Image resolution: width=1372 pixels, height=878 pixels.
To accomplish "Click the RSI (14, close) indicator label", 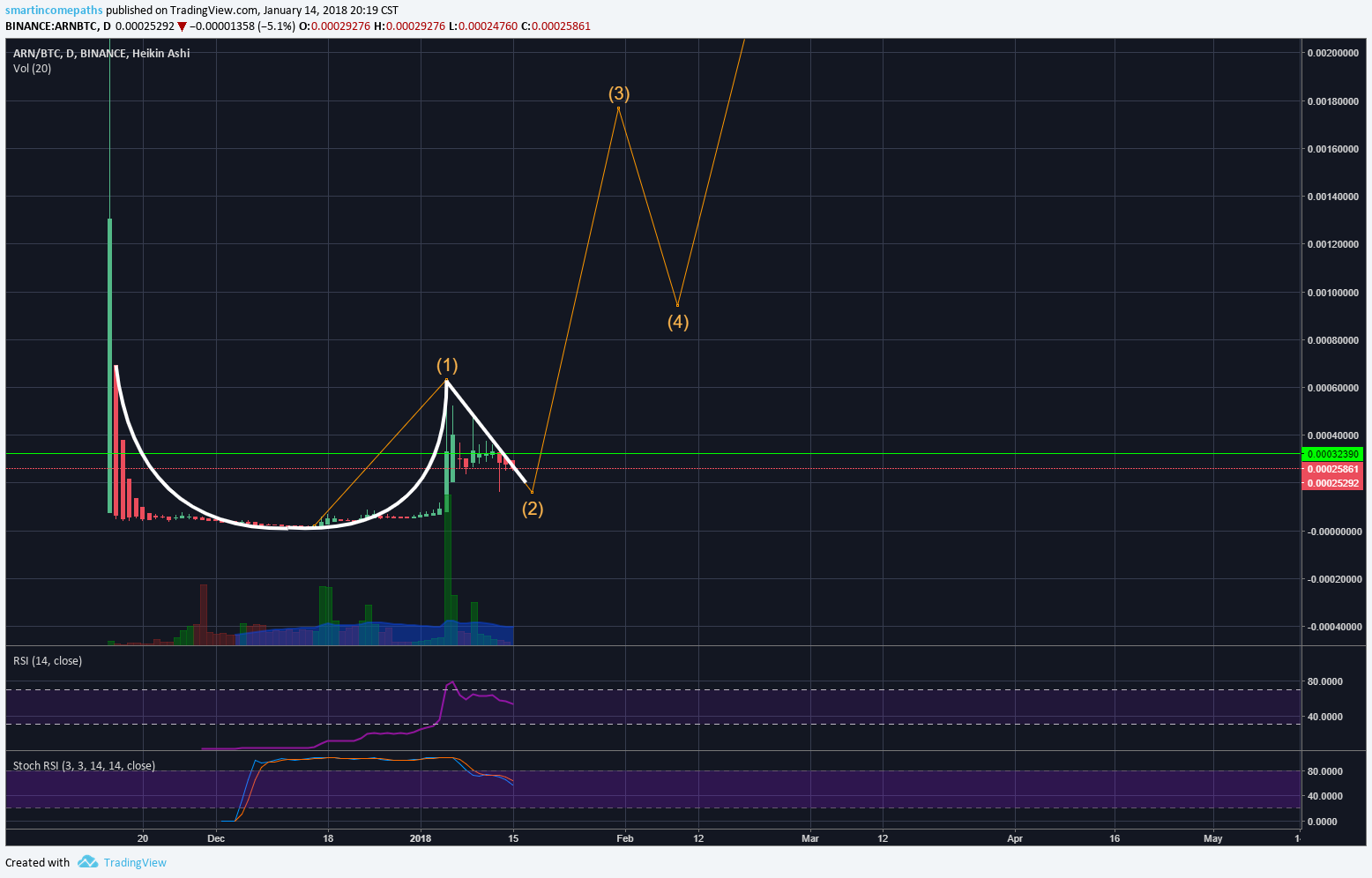I will click(48, 660).
